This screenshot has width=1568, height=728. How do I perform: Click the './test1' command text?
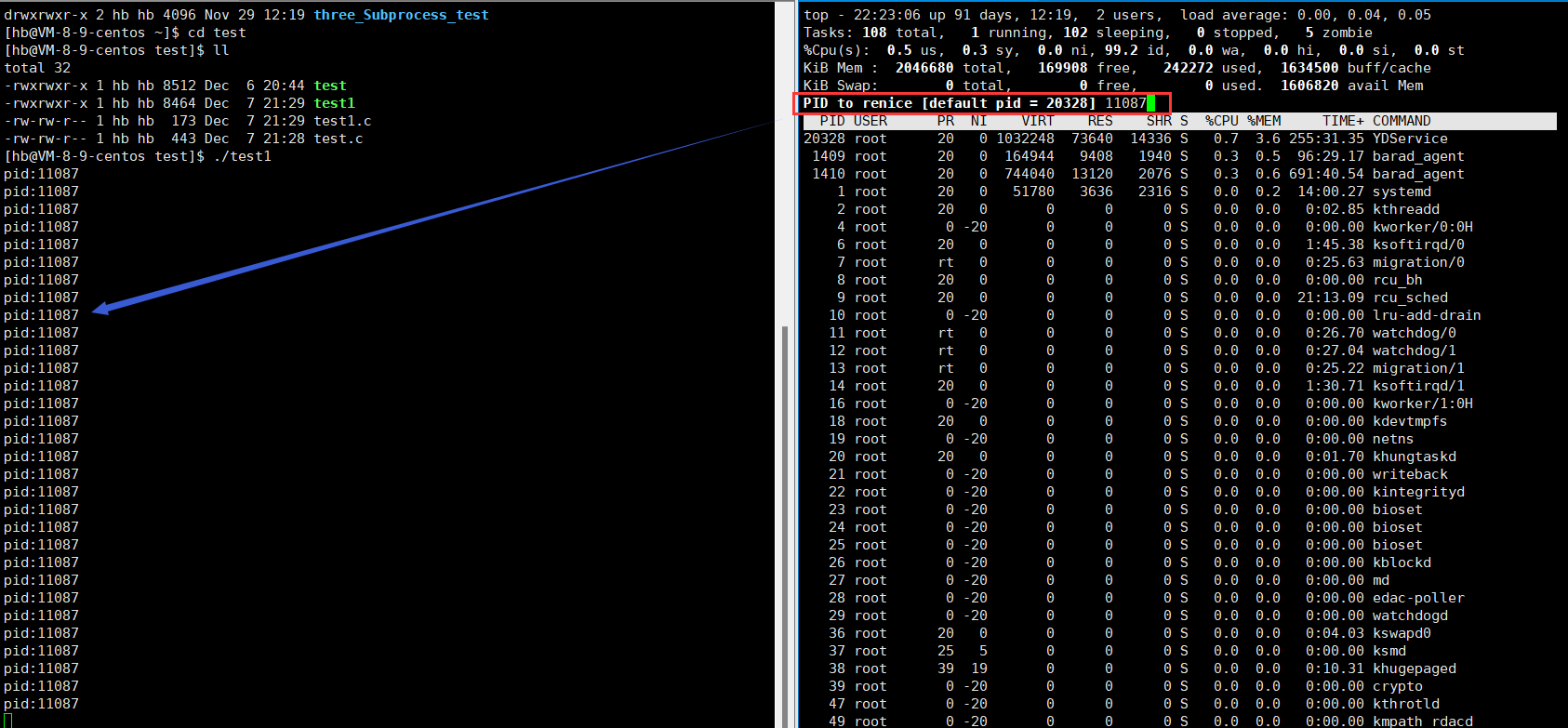click(242, 156)
